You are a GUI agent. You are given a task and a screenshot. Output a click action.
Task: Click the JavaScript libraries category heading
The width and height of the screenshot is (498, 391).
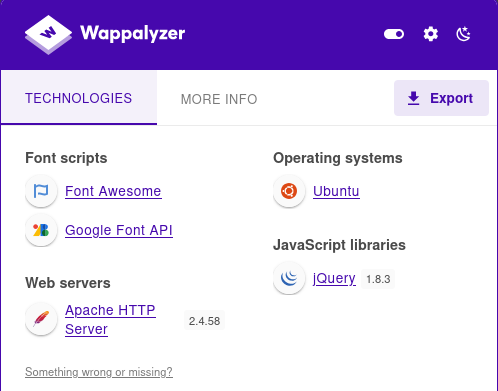click(339, 245)
